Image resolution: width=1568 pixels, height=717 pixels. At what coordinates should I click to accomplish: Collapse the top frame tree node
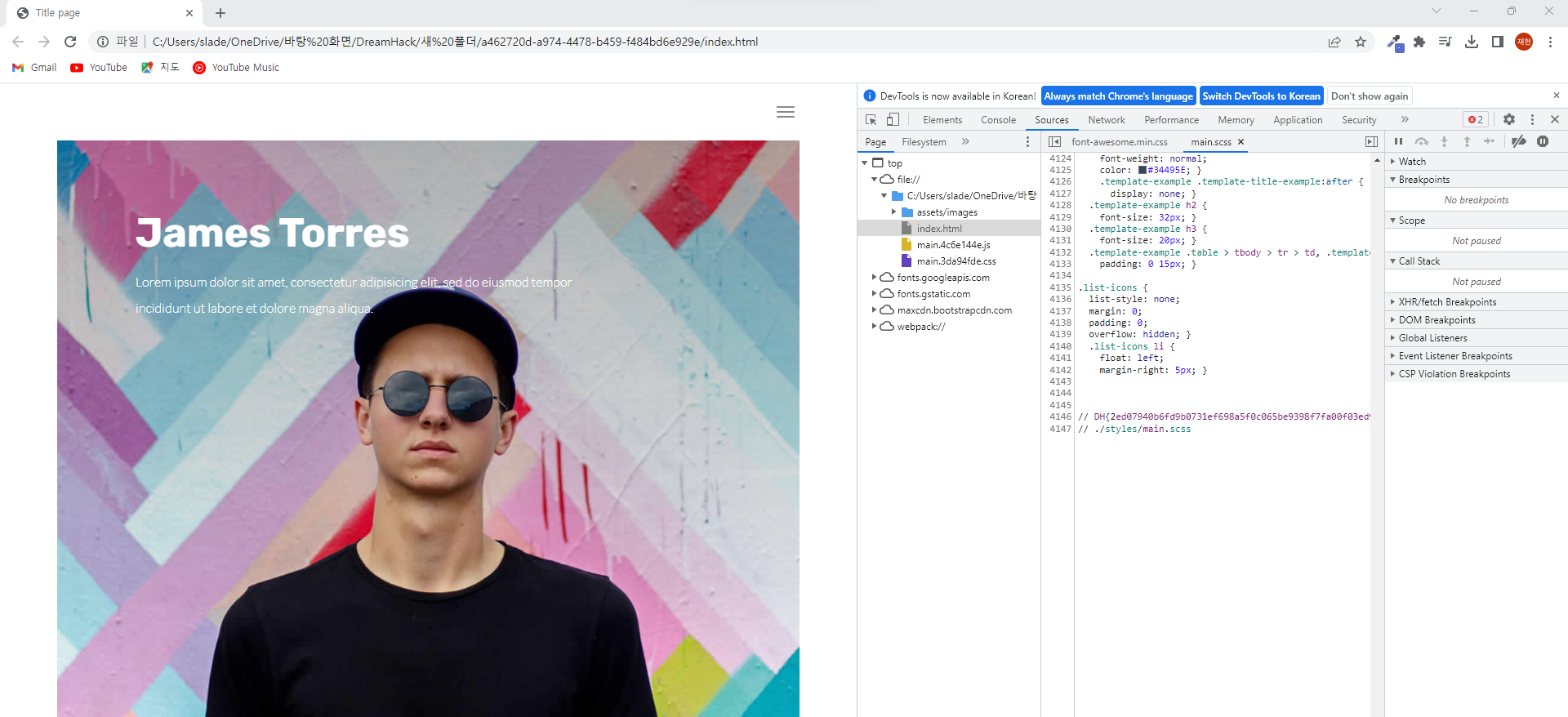(864, 163)
